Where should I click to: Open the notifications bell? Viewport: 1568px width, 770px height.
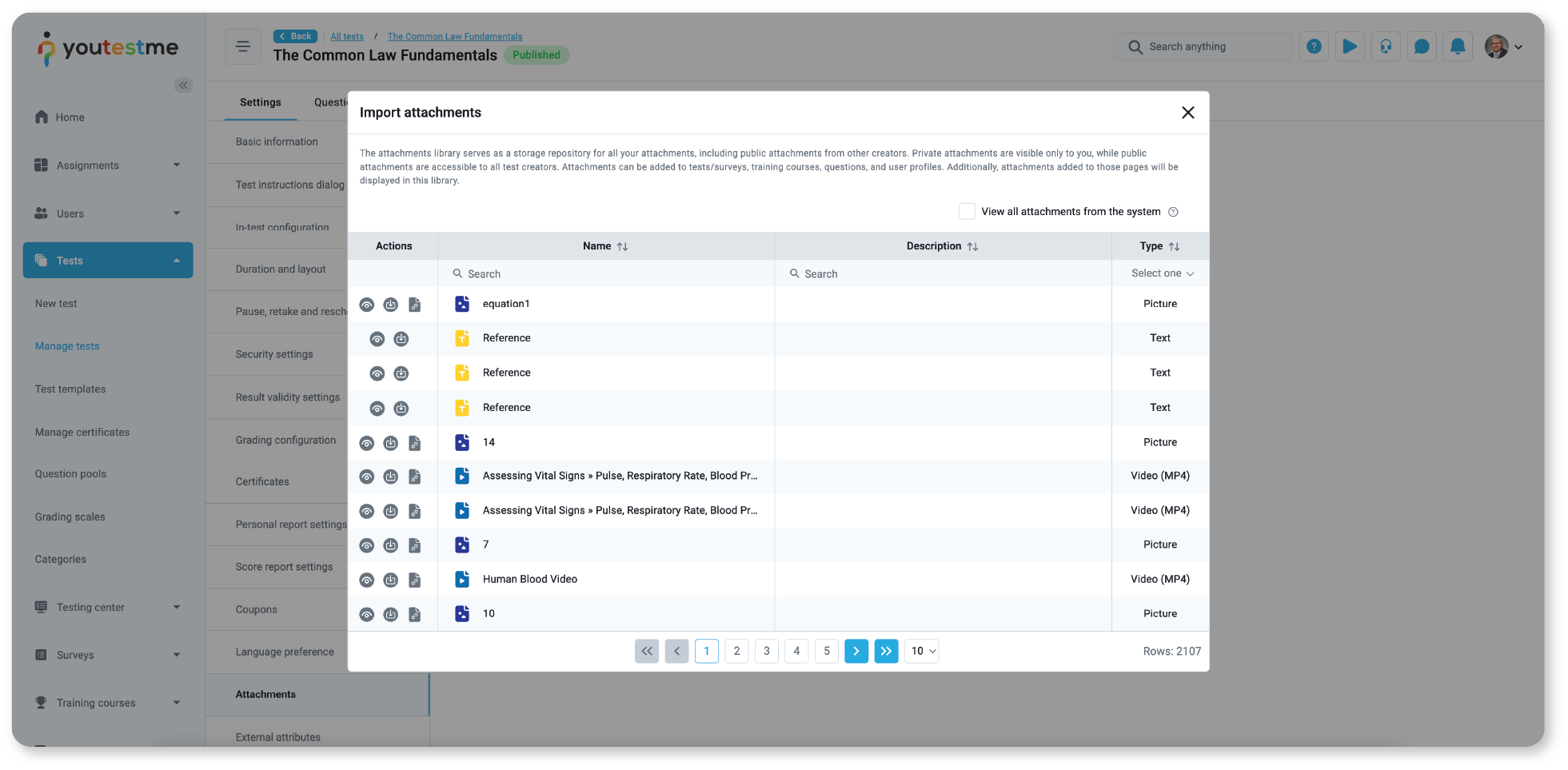pos(1458,46)
